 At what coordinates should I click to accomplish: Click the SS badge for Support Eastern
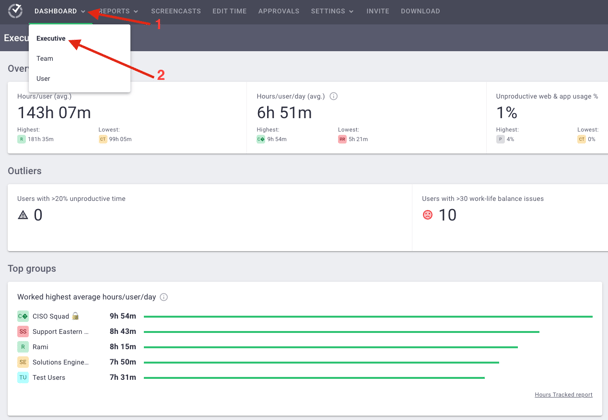coord(23,332)
